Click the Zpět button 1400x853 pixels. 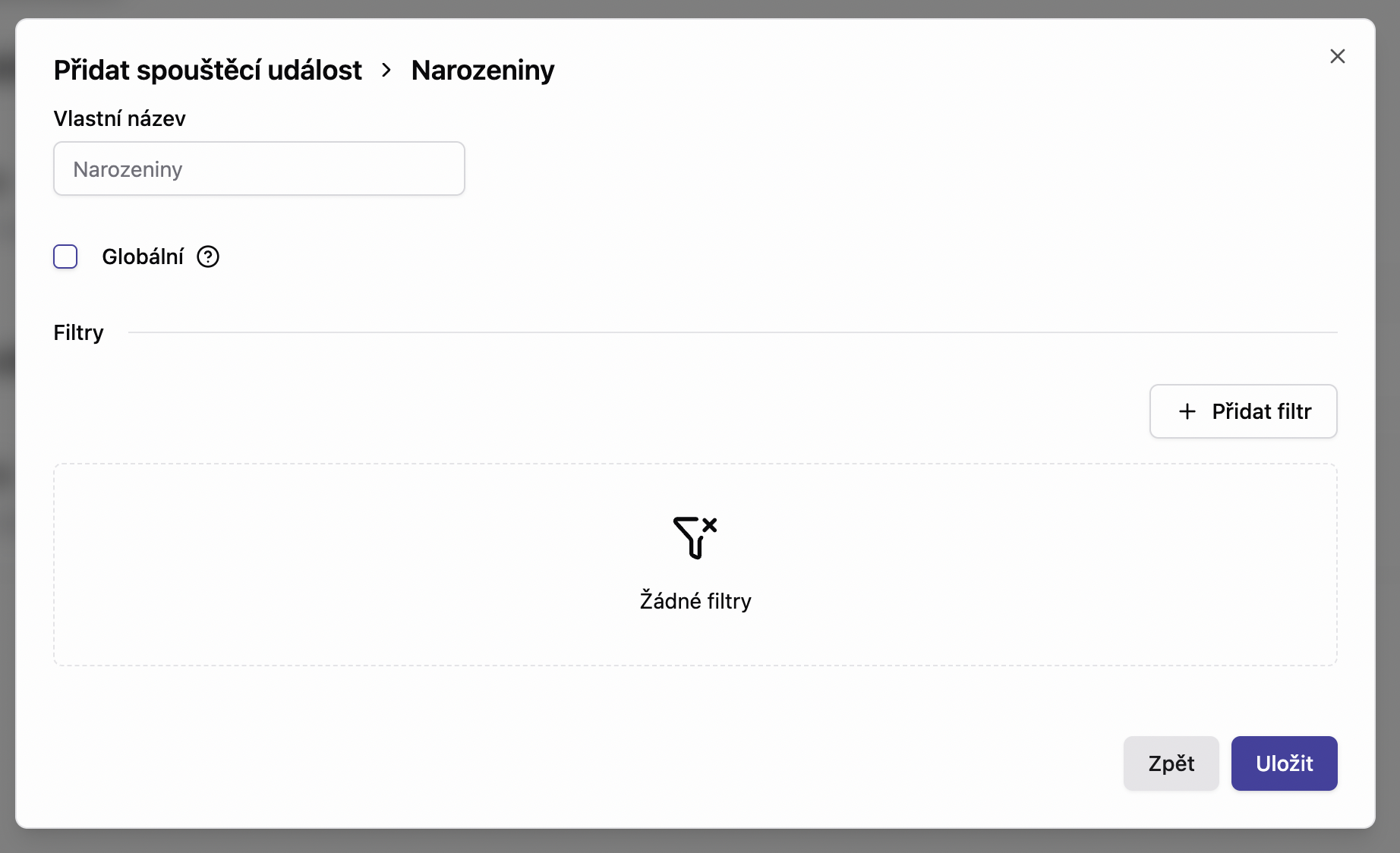(x=1171, y=763)
